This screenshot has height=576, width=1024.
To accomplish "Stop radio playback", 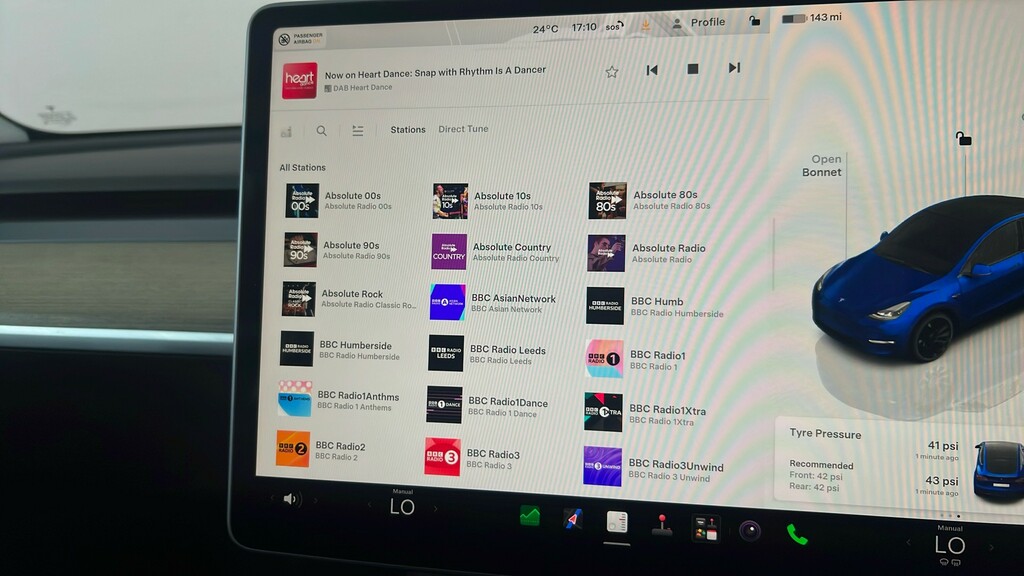I will (x=693, y=69).
